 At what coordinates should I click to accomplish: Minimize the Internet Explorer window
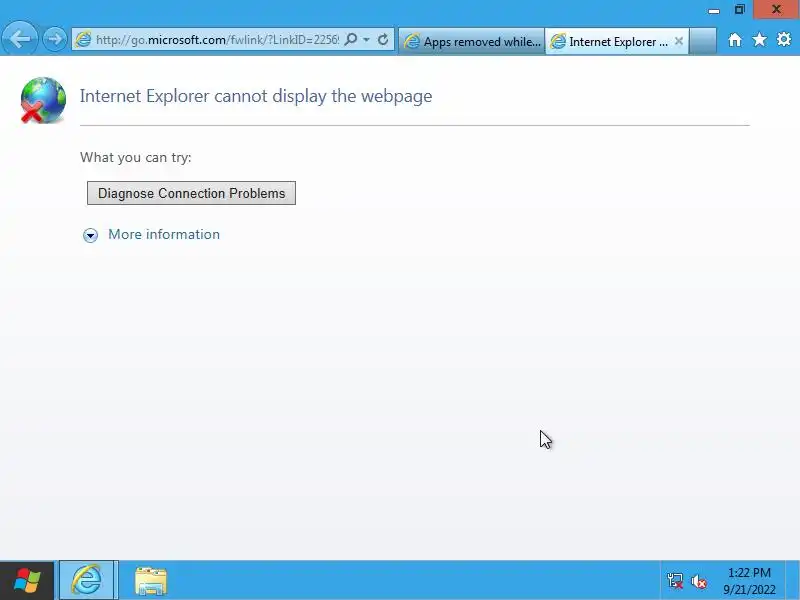pos(714,10)
